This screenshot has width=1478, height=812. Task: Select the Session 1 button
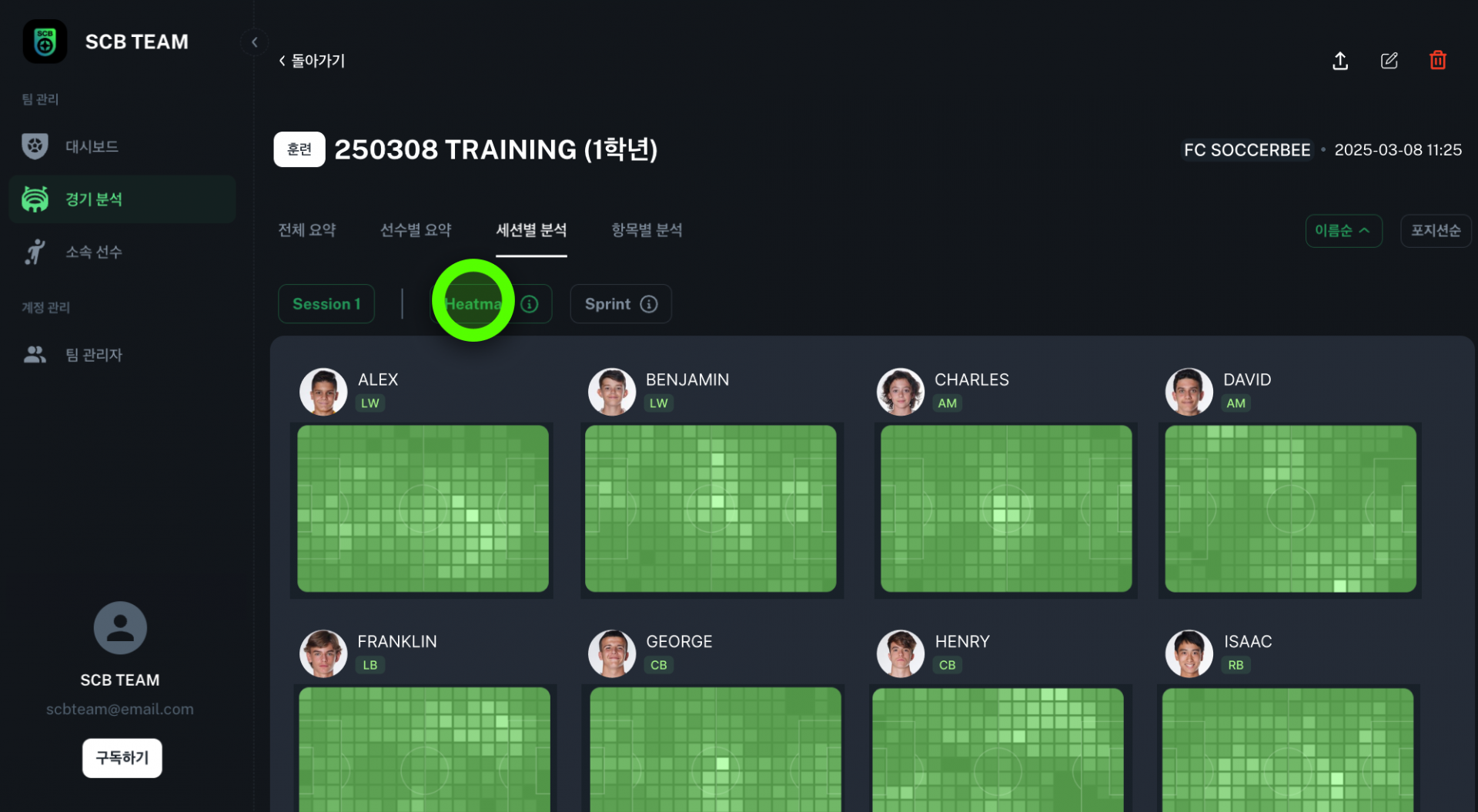coord(326,304)
